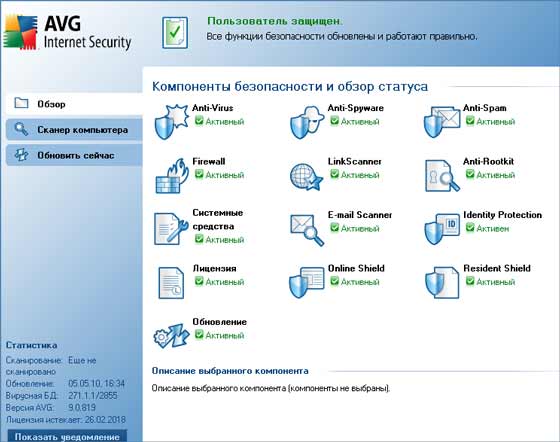Click the Описание выбранного компонента heading
The width and height of the screenshot is (560, 442).
[x=230, y=371]
